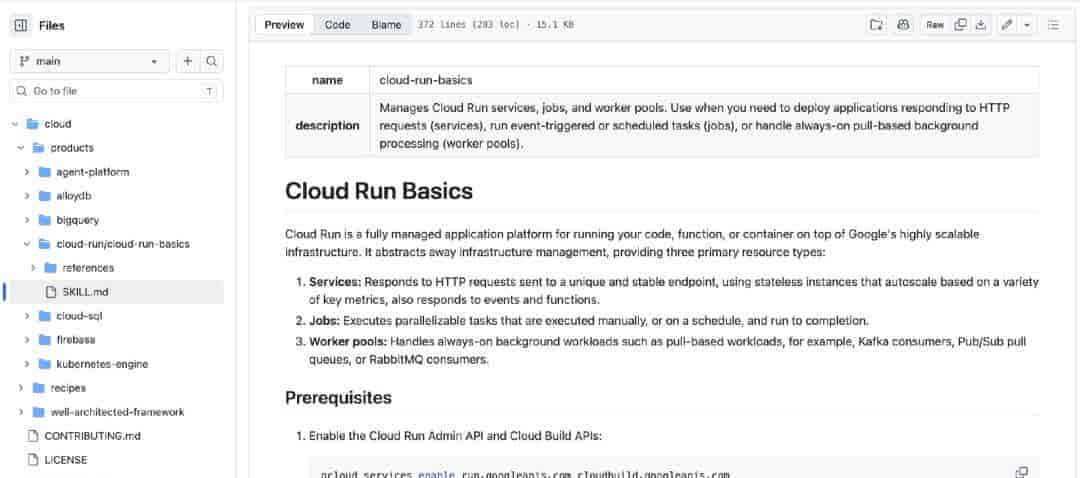1080x478 pixels.
Task: Expand the cloud-sql folder arrow
Action: [27, 316]
